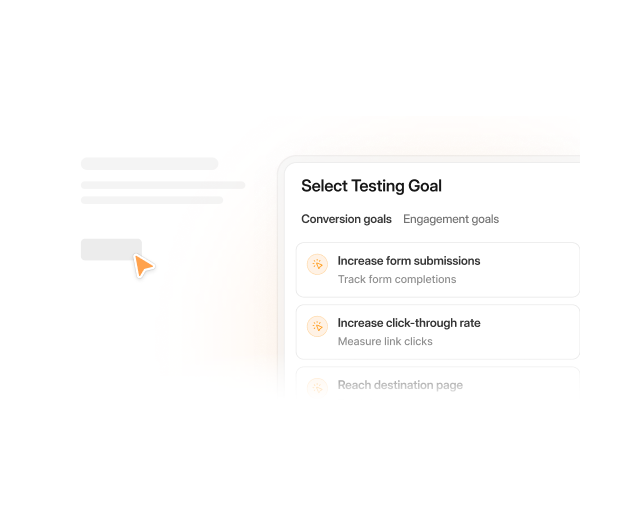Click the shorter thin grey placeholder line

coord(152,200)
